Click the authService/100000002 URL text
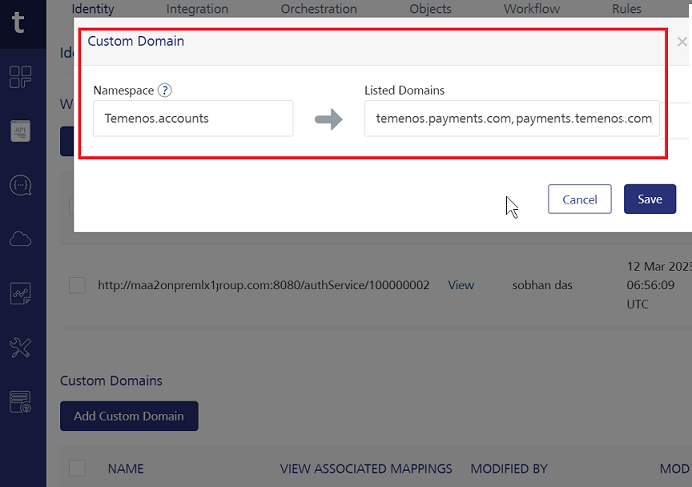Image resolution: width=692 pixels, height=487 pixels. [263, 285]
